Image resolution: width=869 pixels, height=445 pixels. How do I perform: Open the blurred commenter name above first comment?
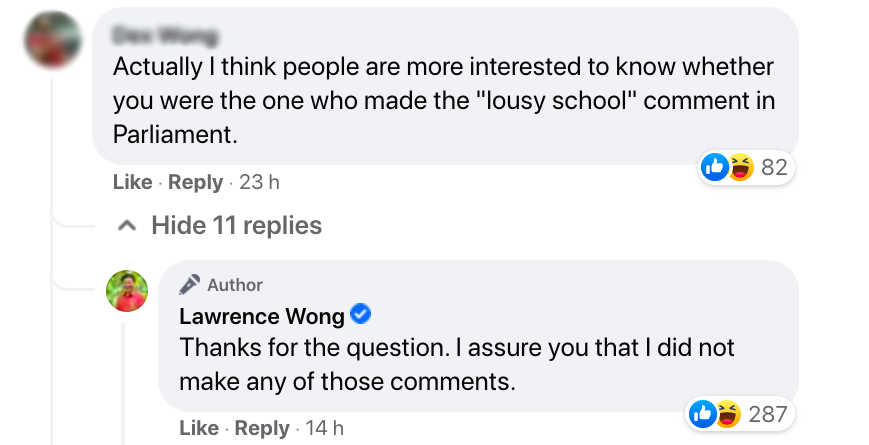tap(165, 37)
